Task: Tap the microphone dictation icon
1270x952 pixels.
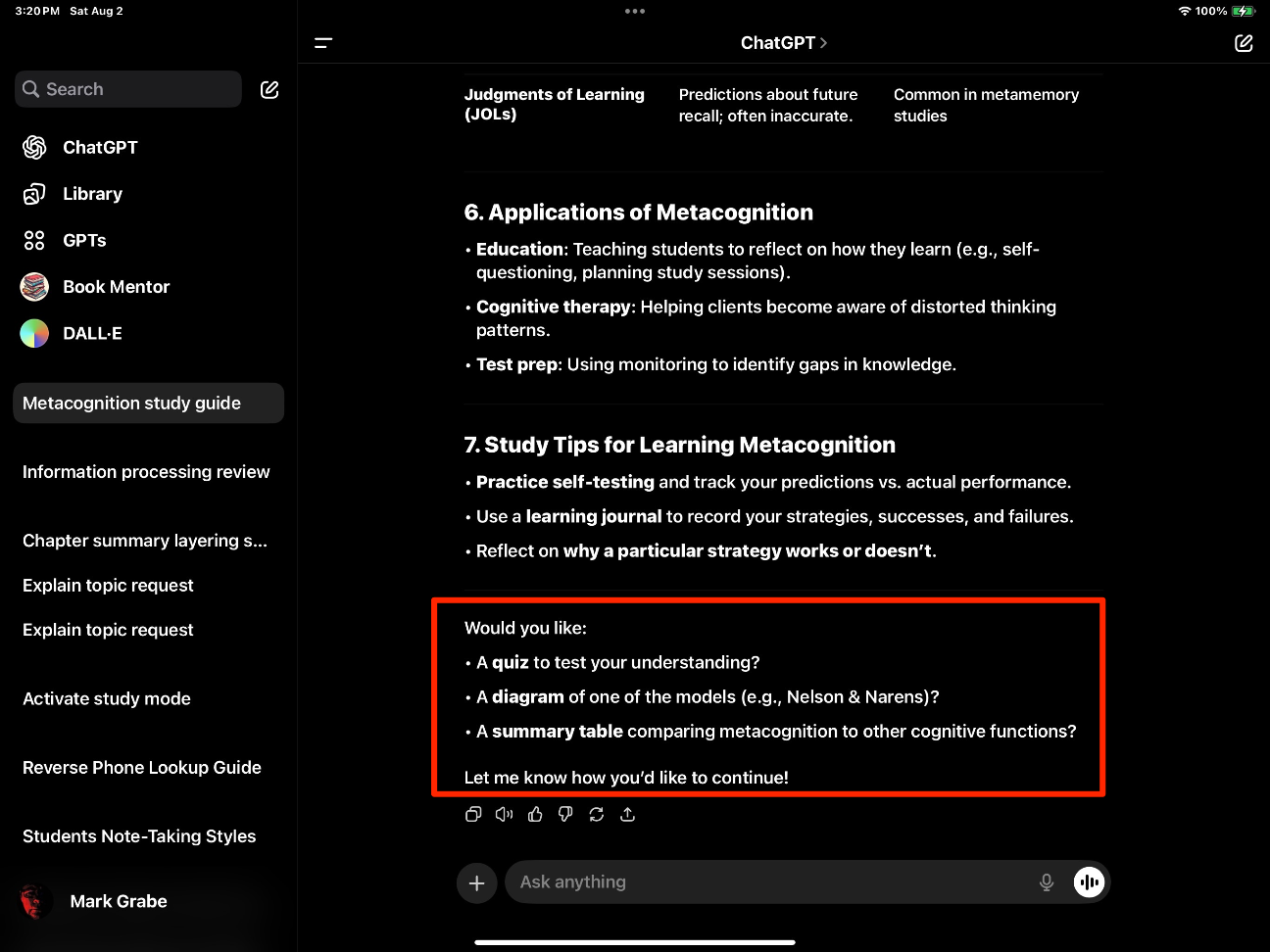Action: [x=1047, y=882]
